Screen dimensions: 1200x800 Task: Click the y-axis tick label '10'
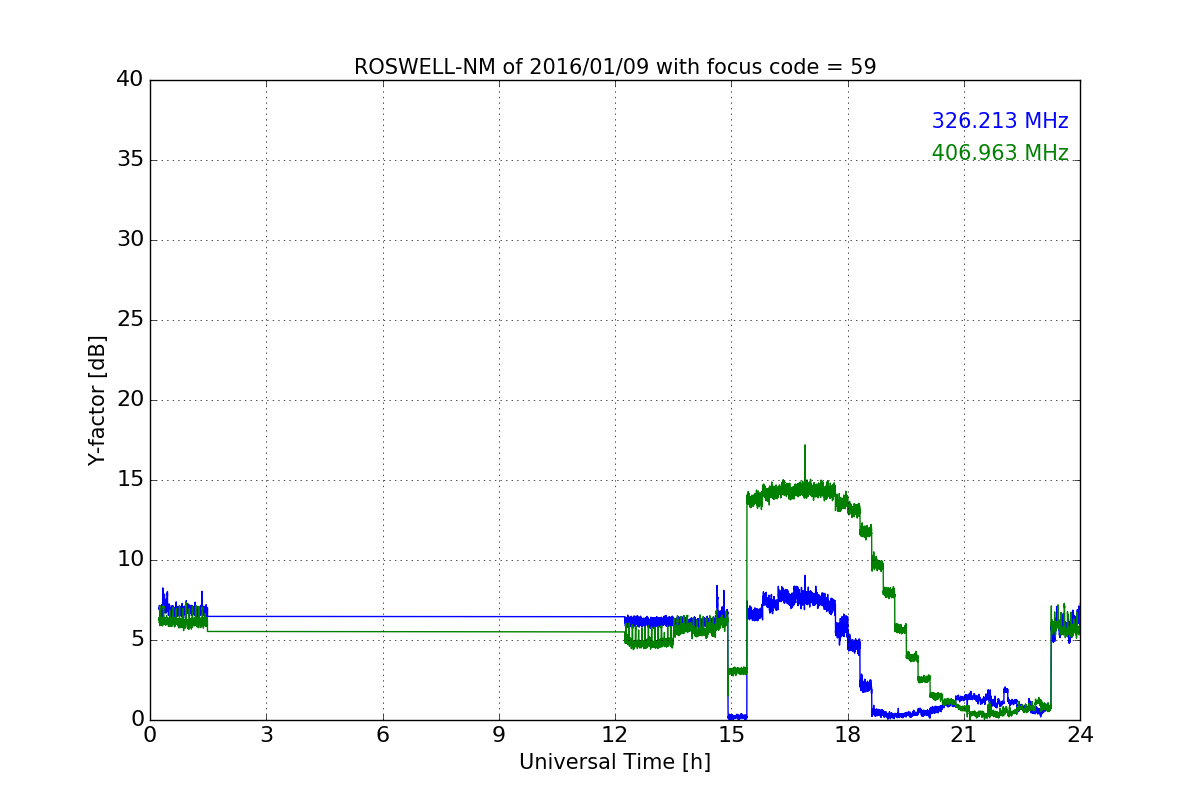click(130, 560)
